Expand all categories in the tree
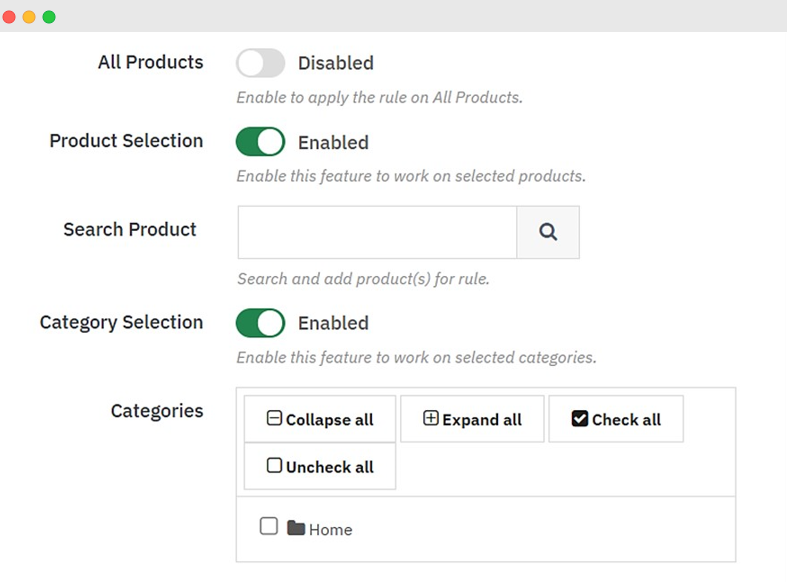This screenshot has height=582, width=787. point(473,420)
